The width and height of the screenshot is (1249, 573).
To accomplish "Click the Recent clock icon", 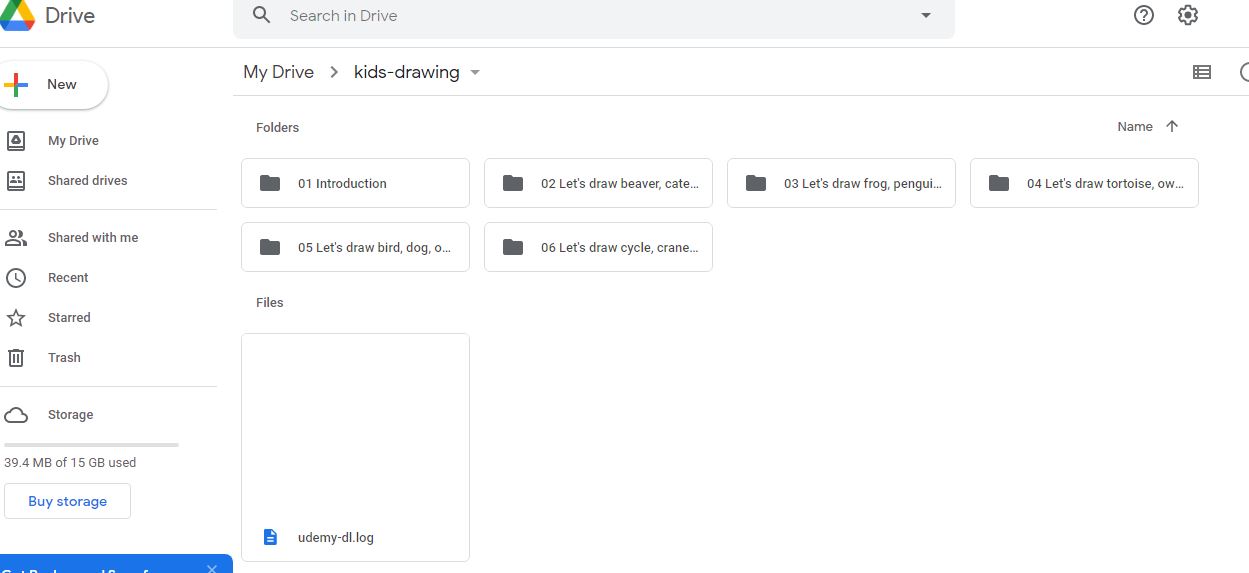I will click(x=16, y=278).
